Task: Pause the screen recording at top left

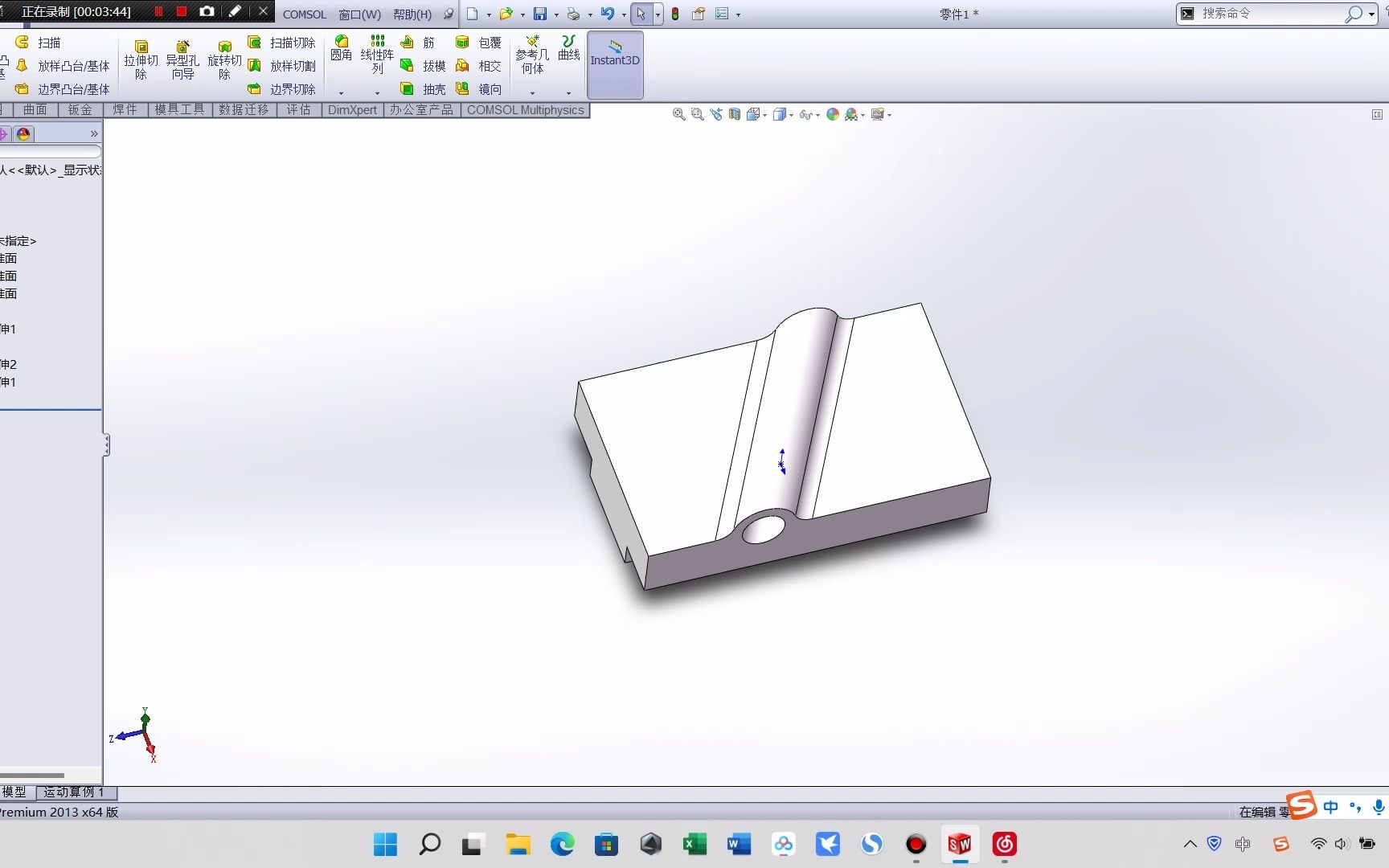Action: pos(158,11)
